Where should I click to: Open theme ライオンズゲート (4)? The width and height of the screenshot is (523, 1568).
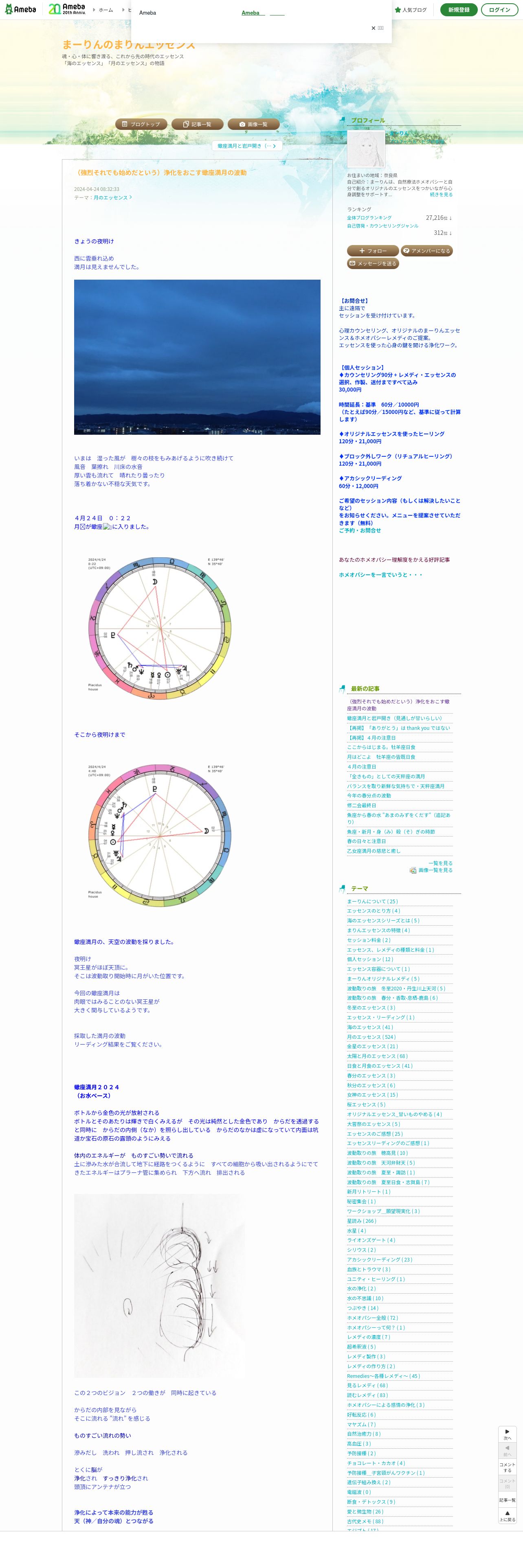pos(371,1241)
